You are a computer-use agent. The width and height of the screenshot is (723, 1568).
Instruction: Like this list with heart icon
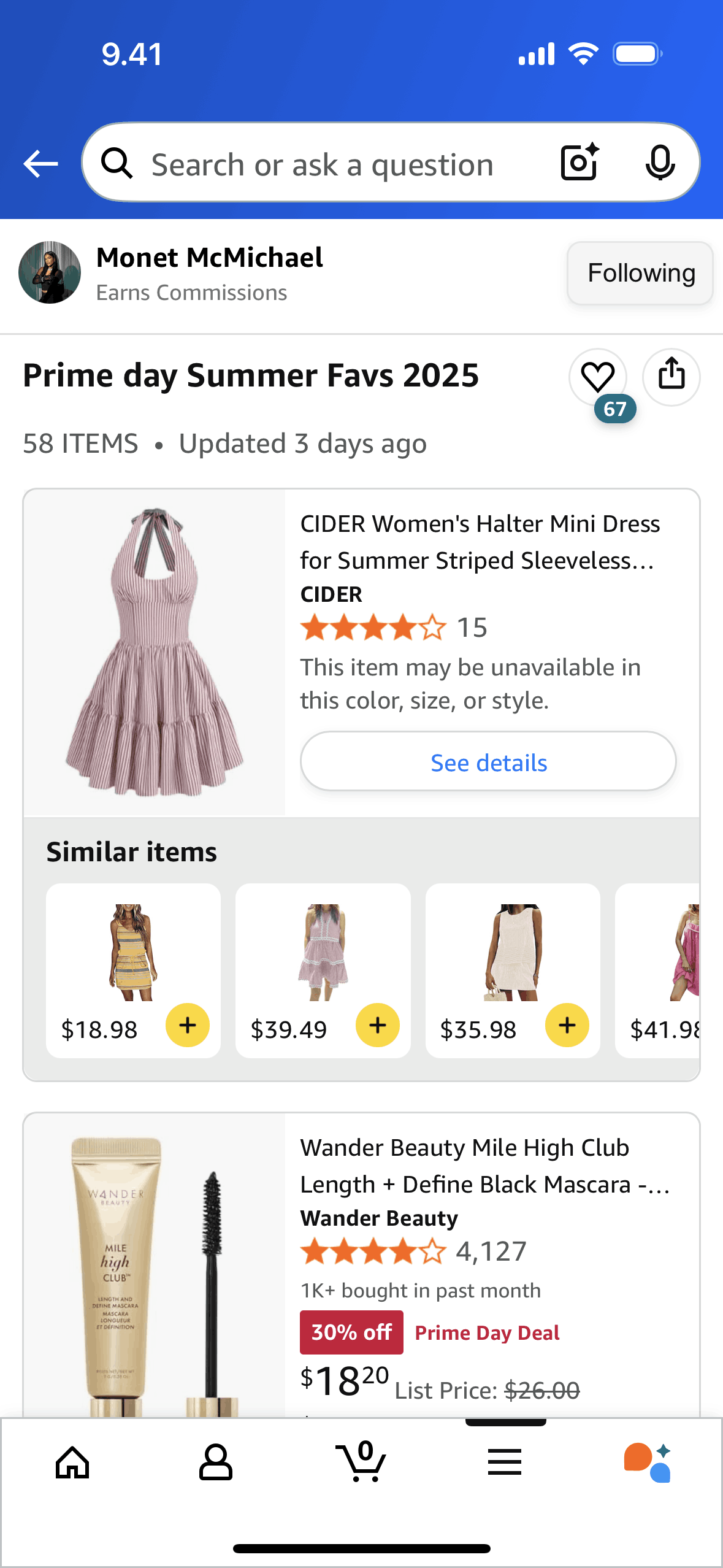(597, 376)
